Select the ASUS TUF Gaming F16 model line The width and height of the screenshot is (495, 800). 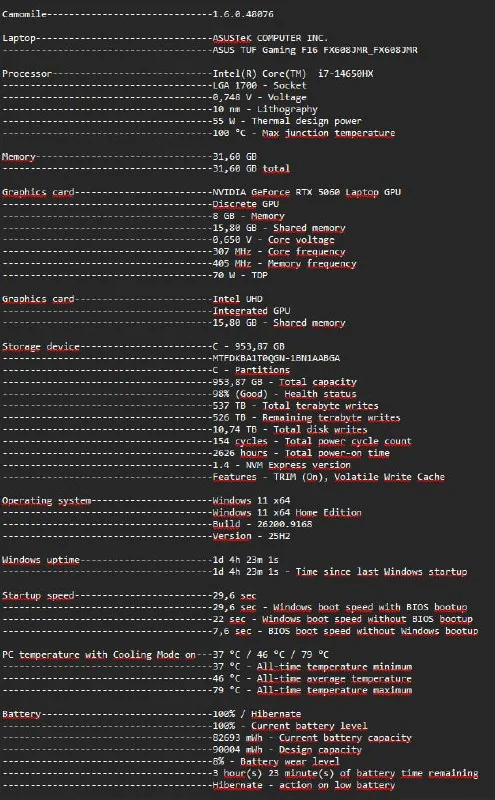pos(315,50)
